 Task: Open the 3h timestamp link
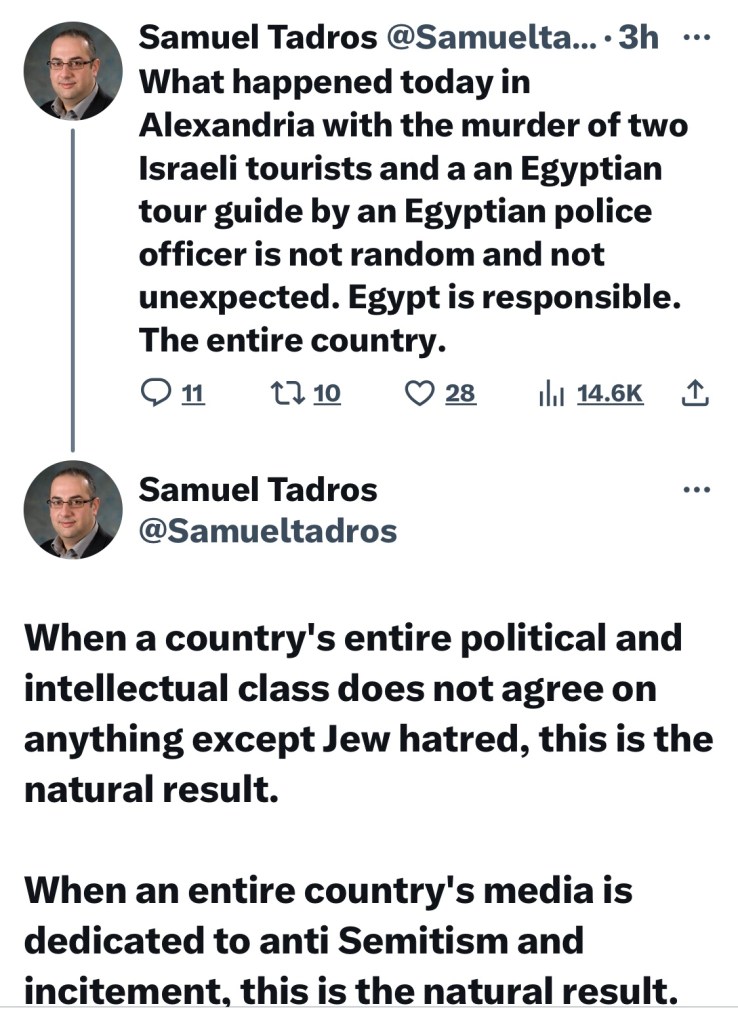(x=640, y=37)
